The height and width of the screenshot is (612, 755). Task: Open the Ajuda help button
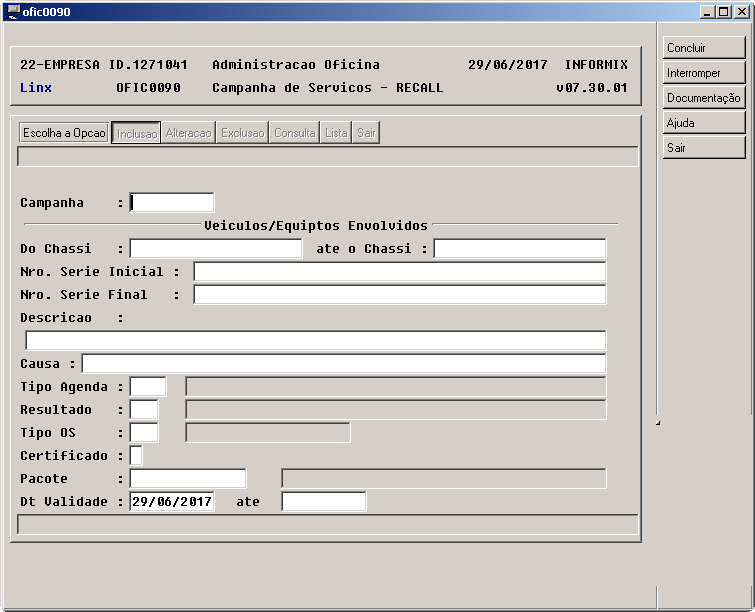704,123
